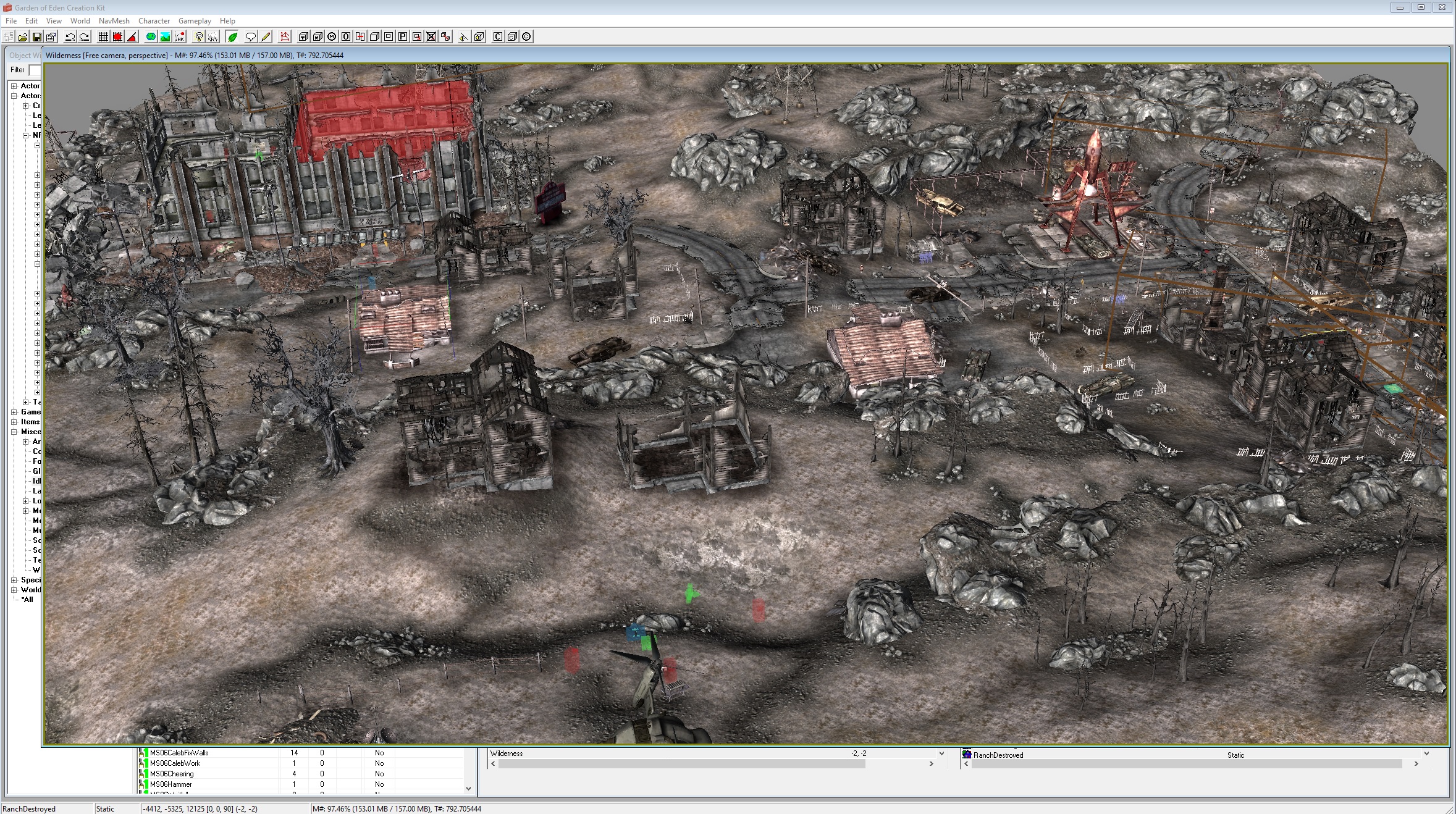Click the Open file folder icon
Viewport: 1456px width, 814px height.
(x=23, y=37)
